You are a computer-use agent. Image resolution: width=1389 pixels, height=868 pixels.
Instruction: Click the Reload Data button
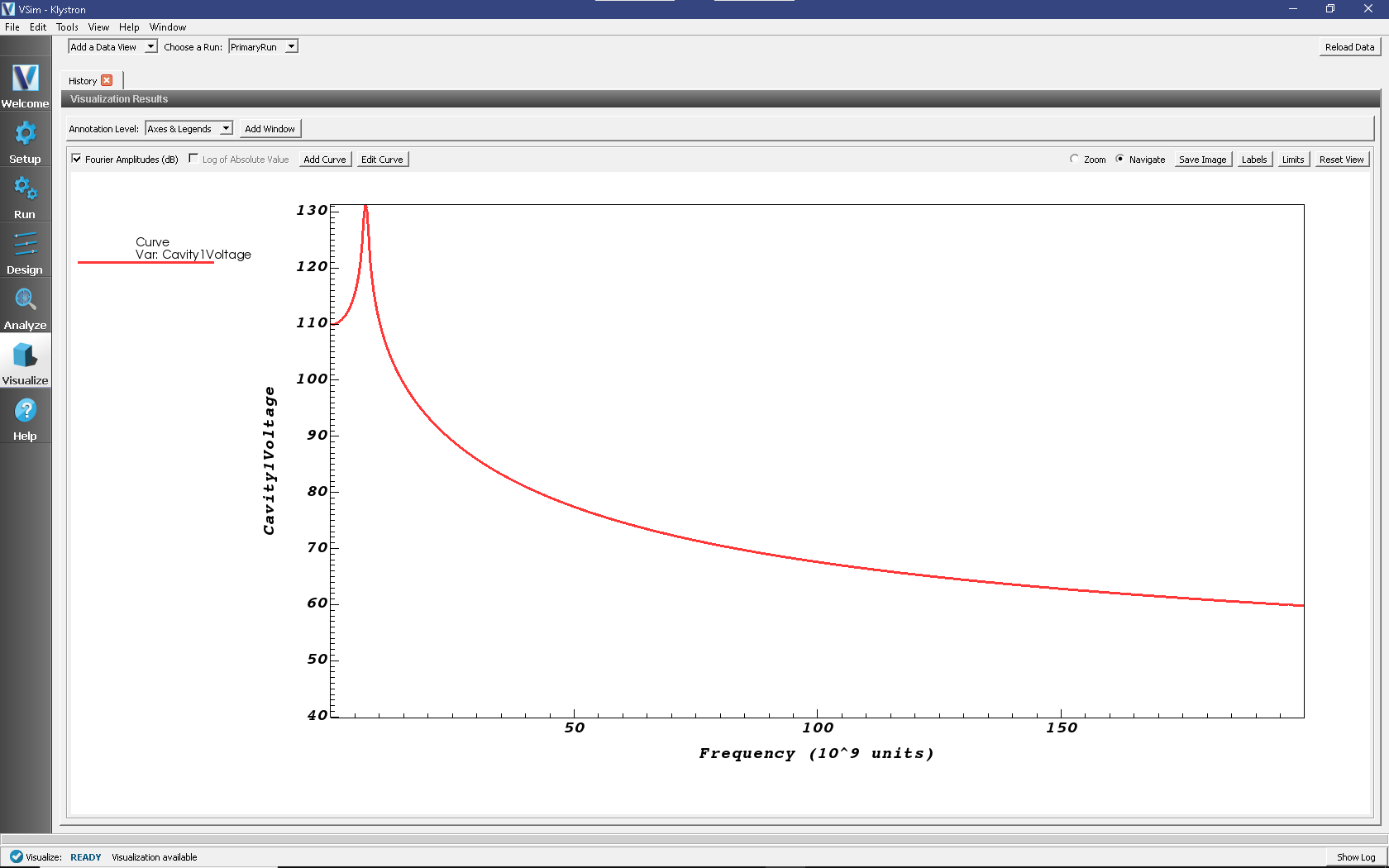pos(1349,47)
